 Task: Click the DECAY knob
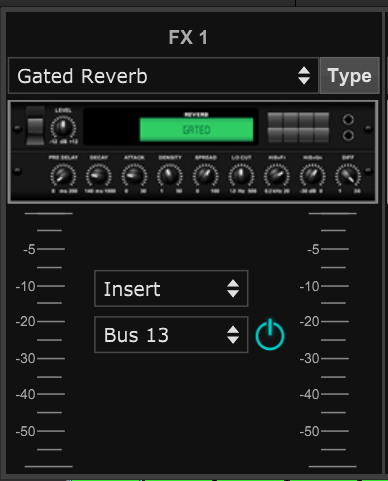point(99,176)
